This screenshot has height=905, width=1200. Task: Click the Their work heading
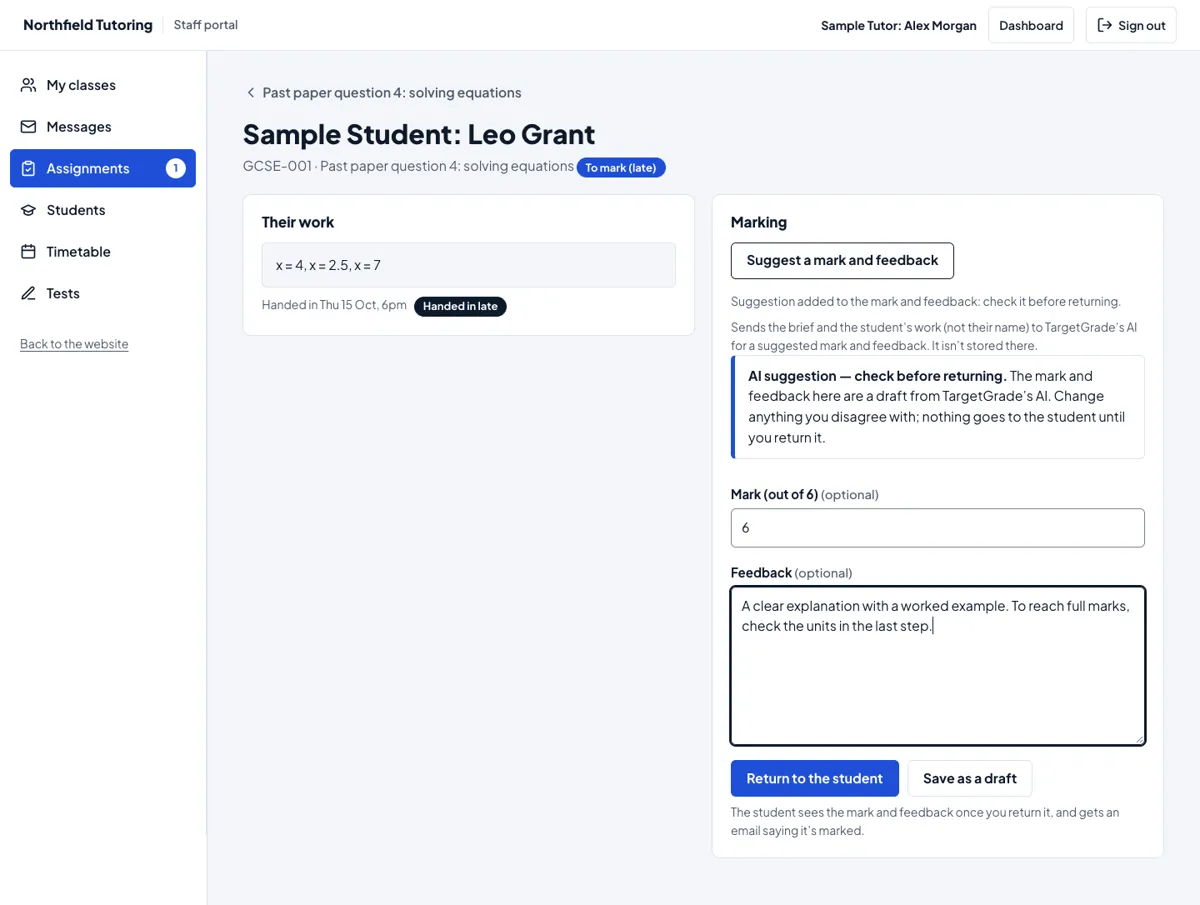(x=298, y=222)
